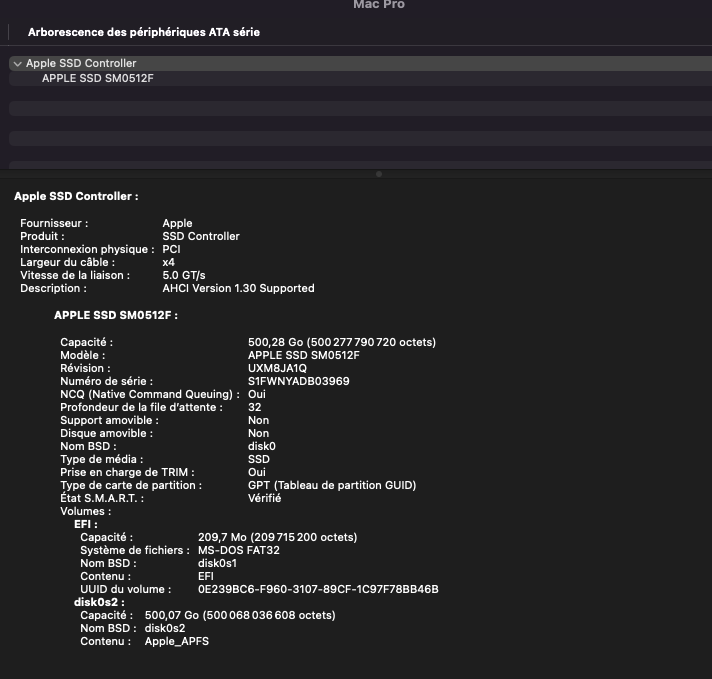The width and height of the screenshot is (712, 679).
Task: Click the 'Support amovible :' label
Action: pyautogui.click(x=109, y=421)
